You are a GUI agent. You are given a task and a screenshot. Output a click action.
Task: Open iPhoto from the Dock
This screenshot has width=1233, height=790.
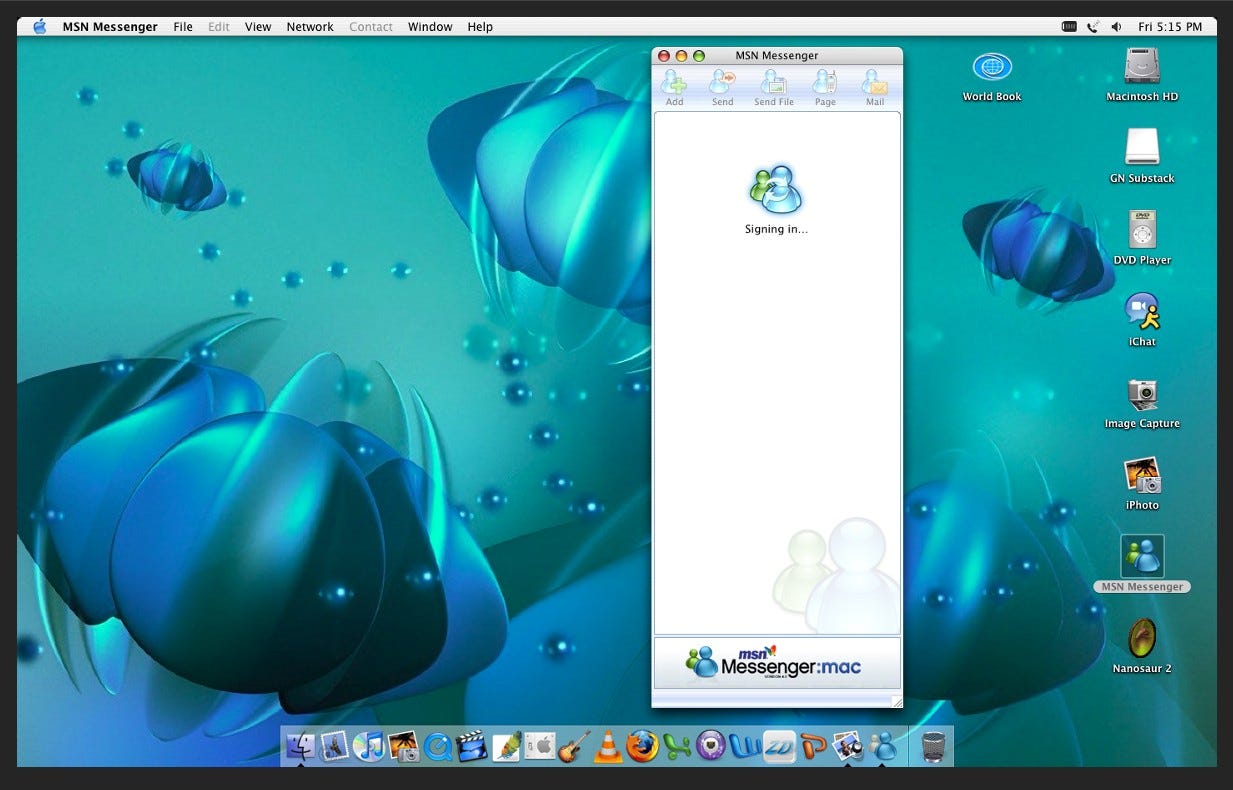click(x=403, y=746)
